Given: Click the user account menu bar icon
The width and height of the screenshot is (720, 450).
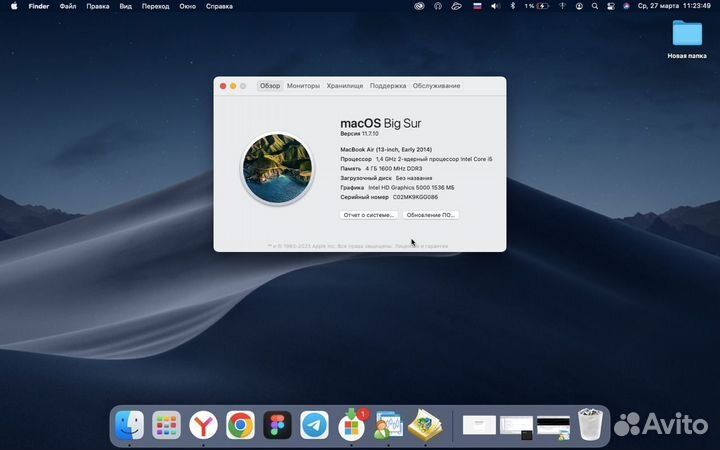Looking at the screenshot, I should [579, 6].
